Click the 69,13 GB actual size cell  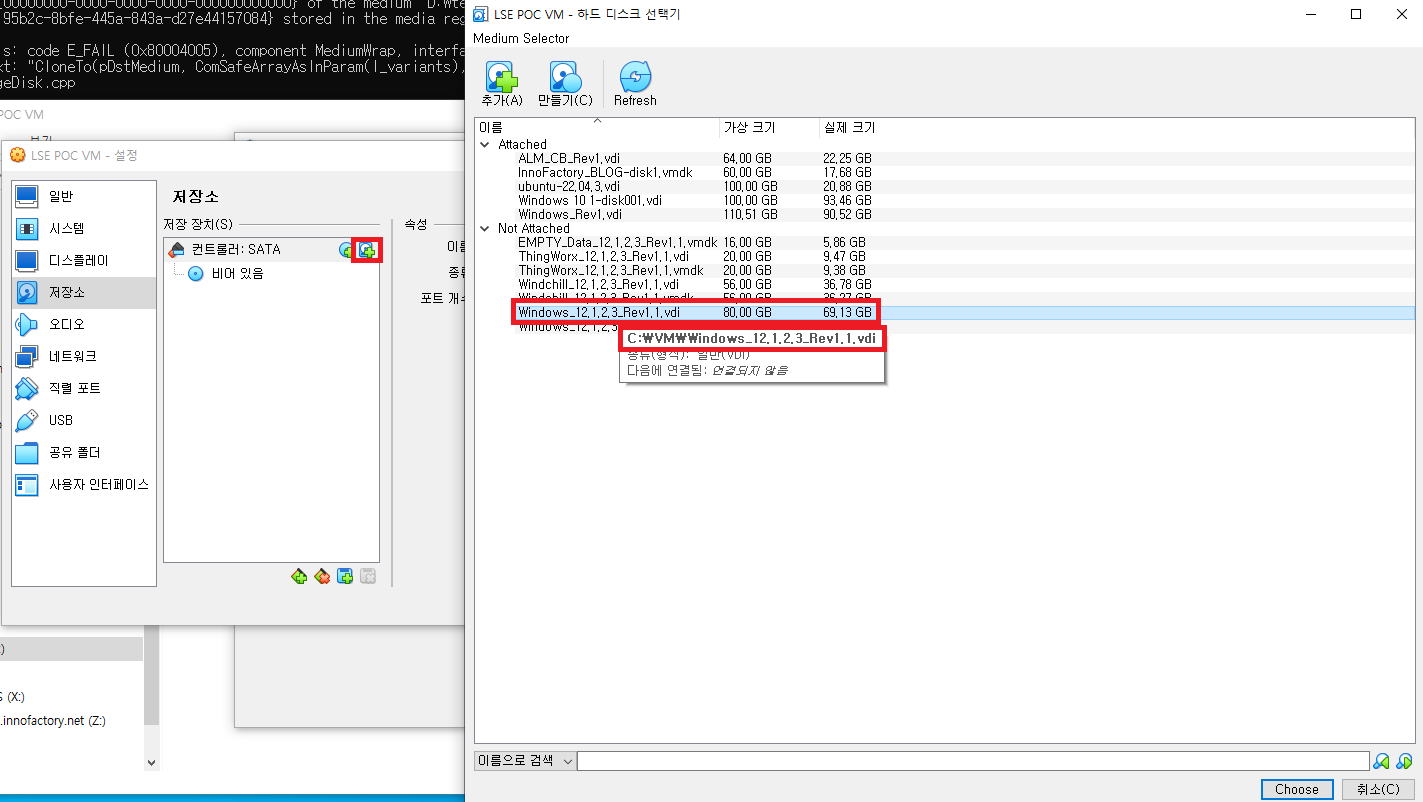pyautogui.click(x=847, y=313)
